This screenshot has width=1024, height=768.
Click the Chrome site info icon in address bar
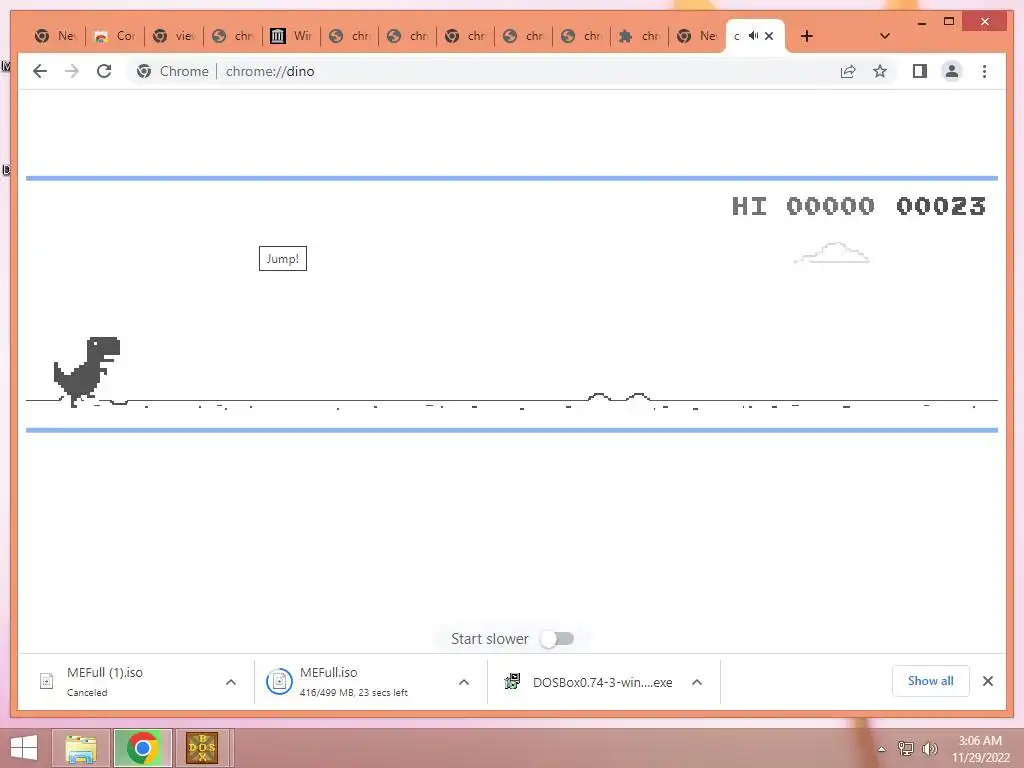[x=144, y=71]
